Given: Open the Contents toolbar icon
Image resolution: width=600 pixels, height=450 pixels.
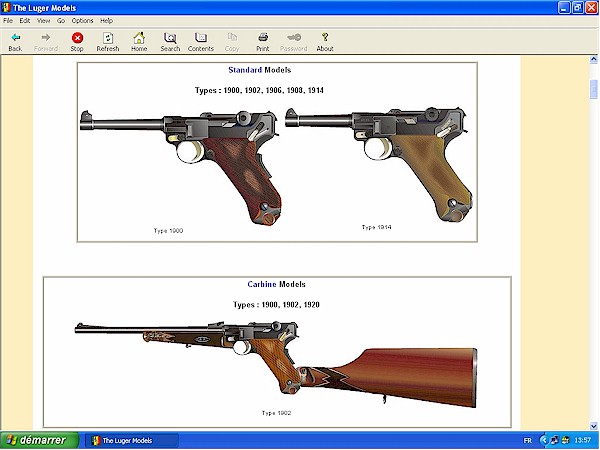Looking at the screenshot, I should coord(201,38).
